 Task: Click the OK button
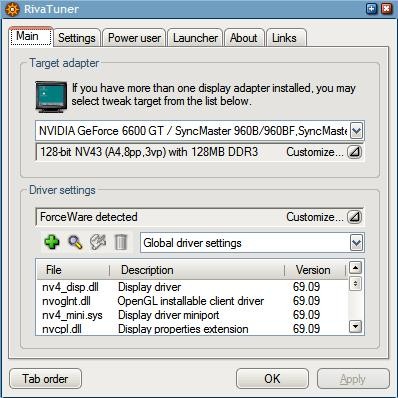pyautogui.click(x=272, y=379)
